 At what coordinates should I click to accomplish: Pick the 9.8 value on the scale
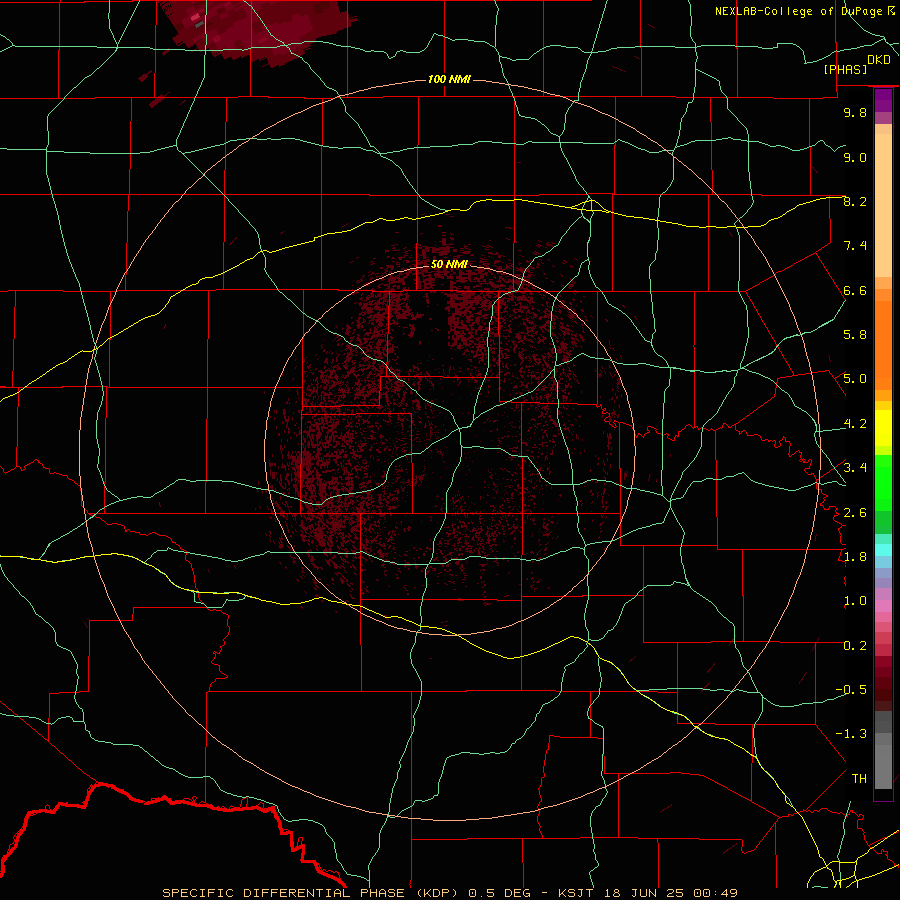click(x=855, y=112)
